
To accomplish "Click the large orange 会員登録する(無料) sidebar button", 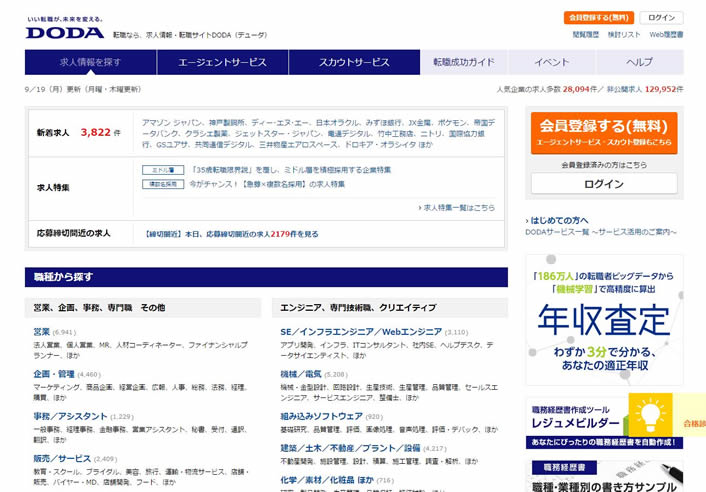I will (604, 133).
